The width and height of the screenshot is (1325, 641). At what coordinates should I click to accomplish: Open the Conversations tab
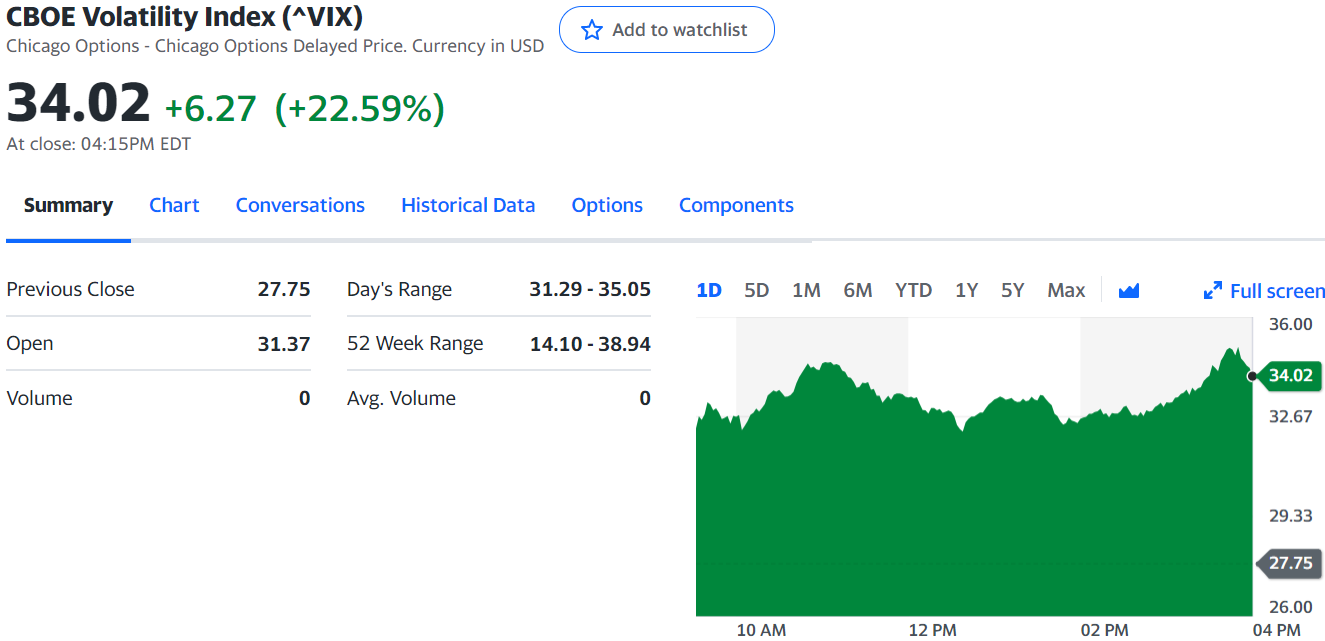pos(300,205)
